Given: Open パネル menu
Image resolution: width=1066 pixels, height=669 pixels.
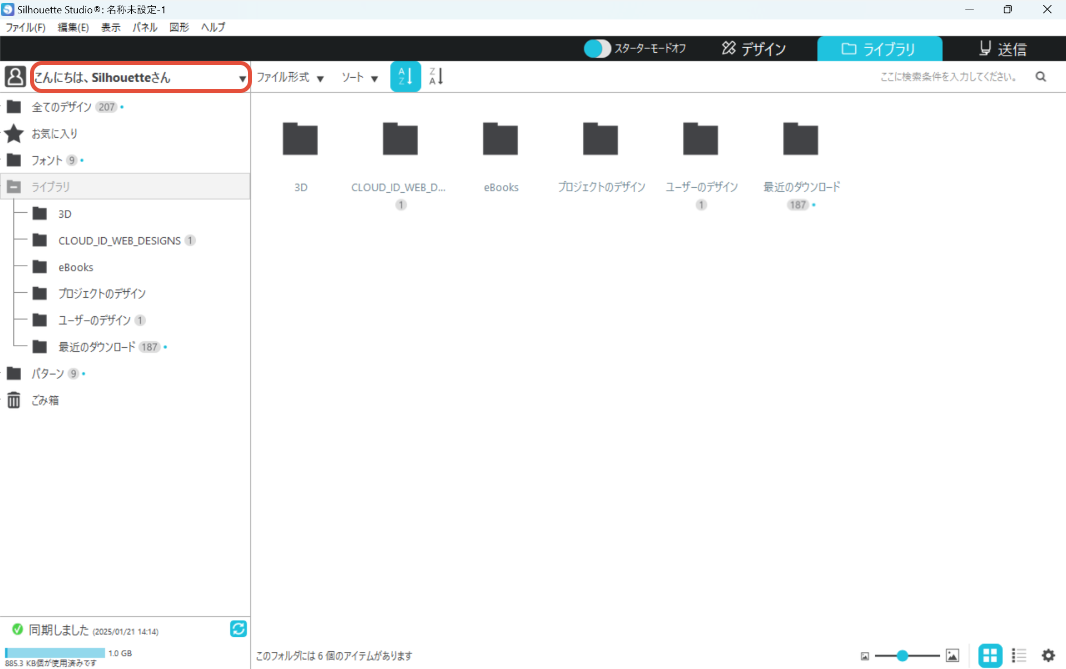Looking at the screenshot, I should click(145, 27).
